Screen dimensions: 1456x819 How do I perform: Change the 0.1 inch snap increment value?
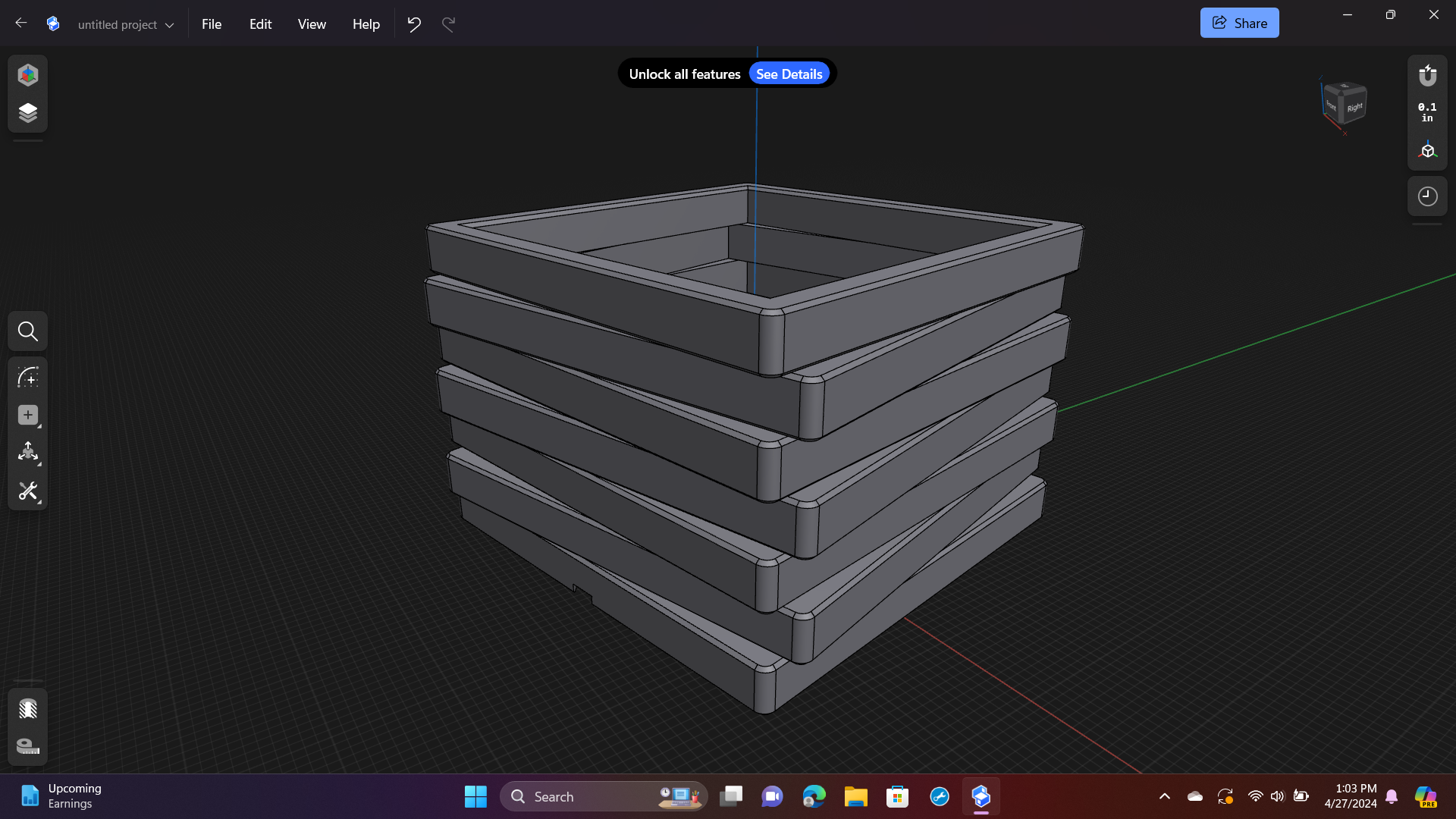click(x=1426, y=111)
